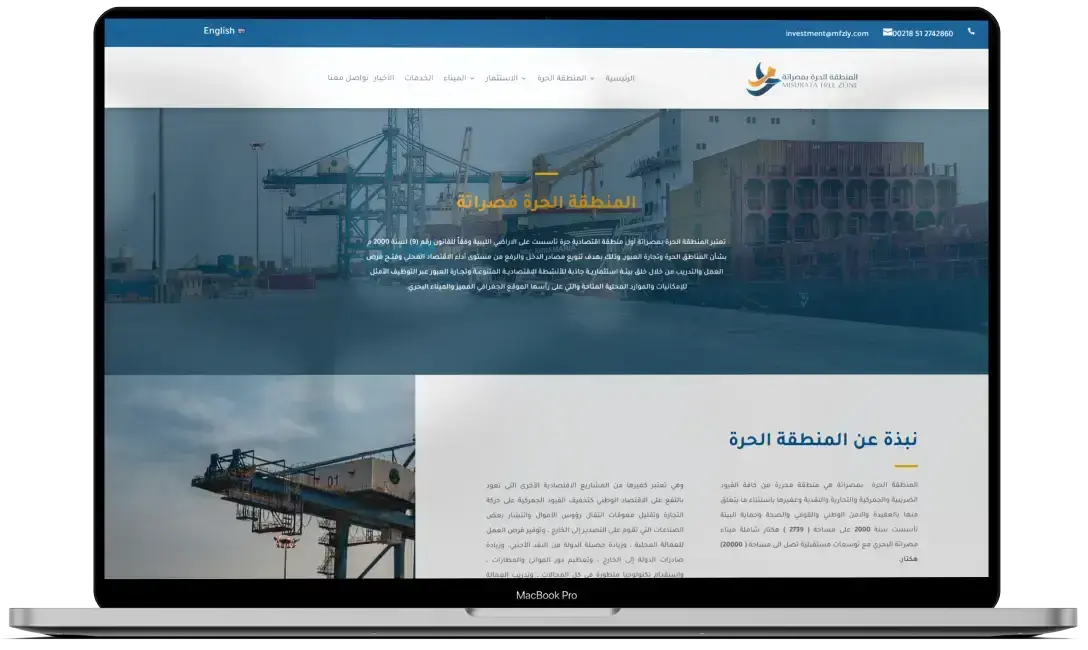Switch the site language to English
Viewport: 1088px width, 650px height.
pos(219,31)
